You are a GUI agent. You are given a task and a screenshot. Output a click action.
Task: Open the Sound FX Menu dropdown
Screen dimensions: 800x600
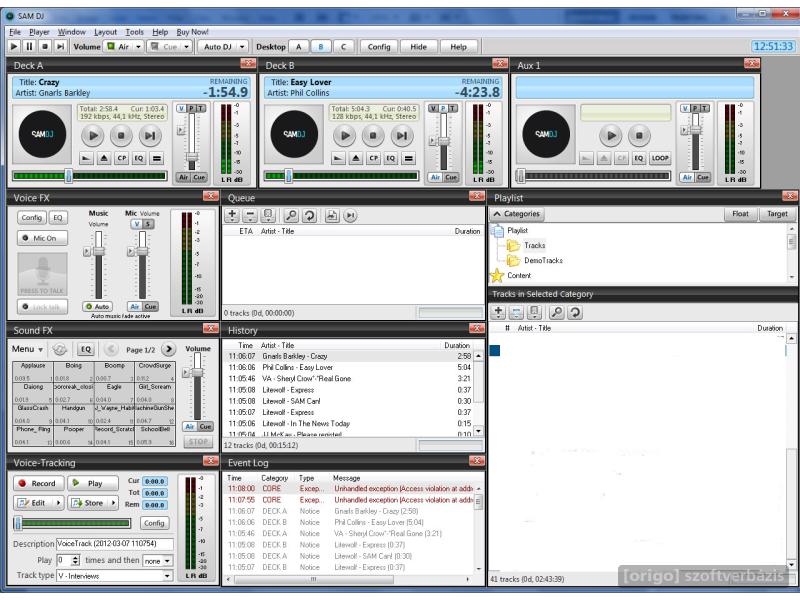tap(27, 349)
